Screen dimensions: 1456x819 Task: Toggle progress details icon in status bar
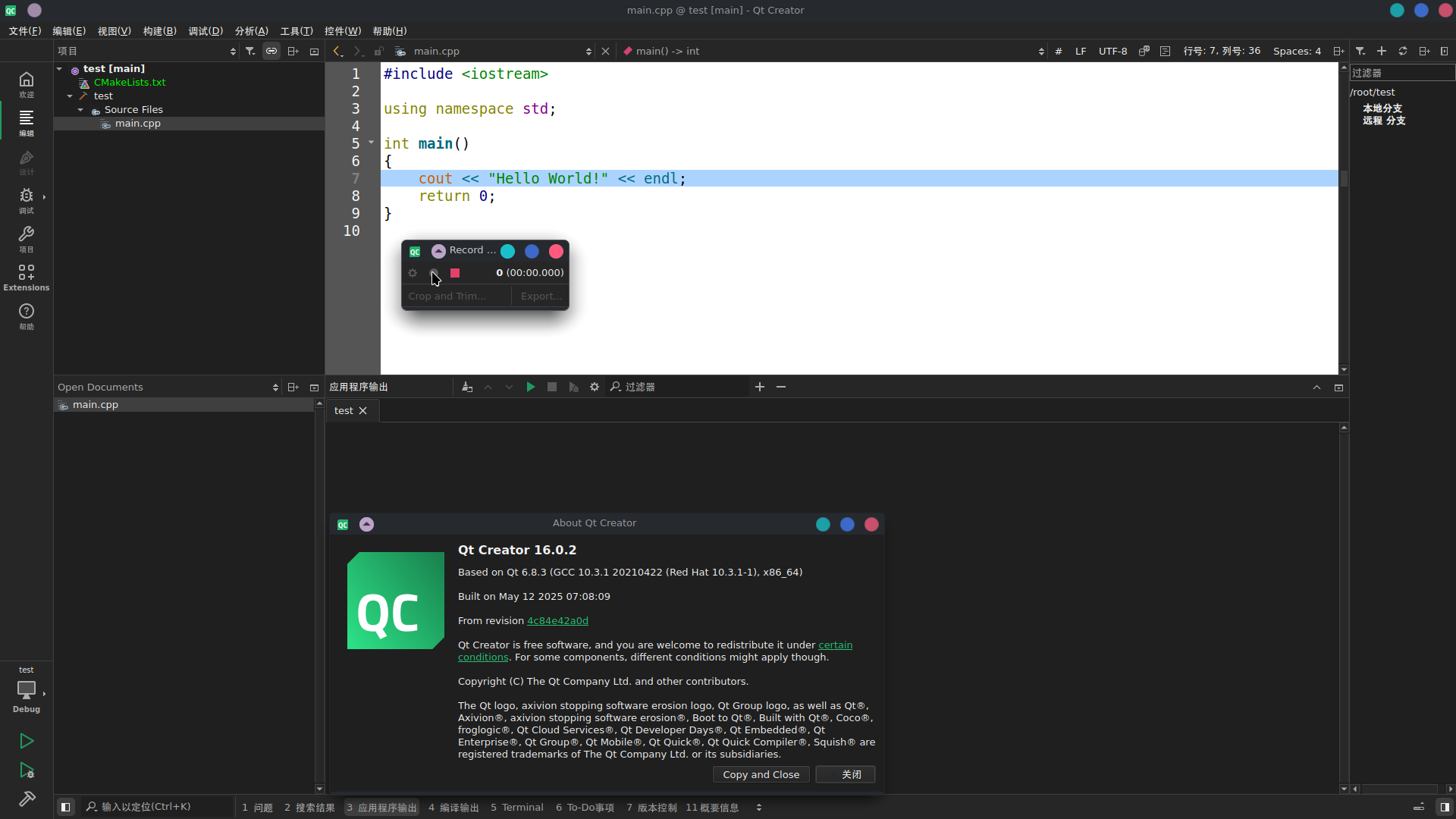1419,807
